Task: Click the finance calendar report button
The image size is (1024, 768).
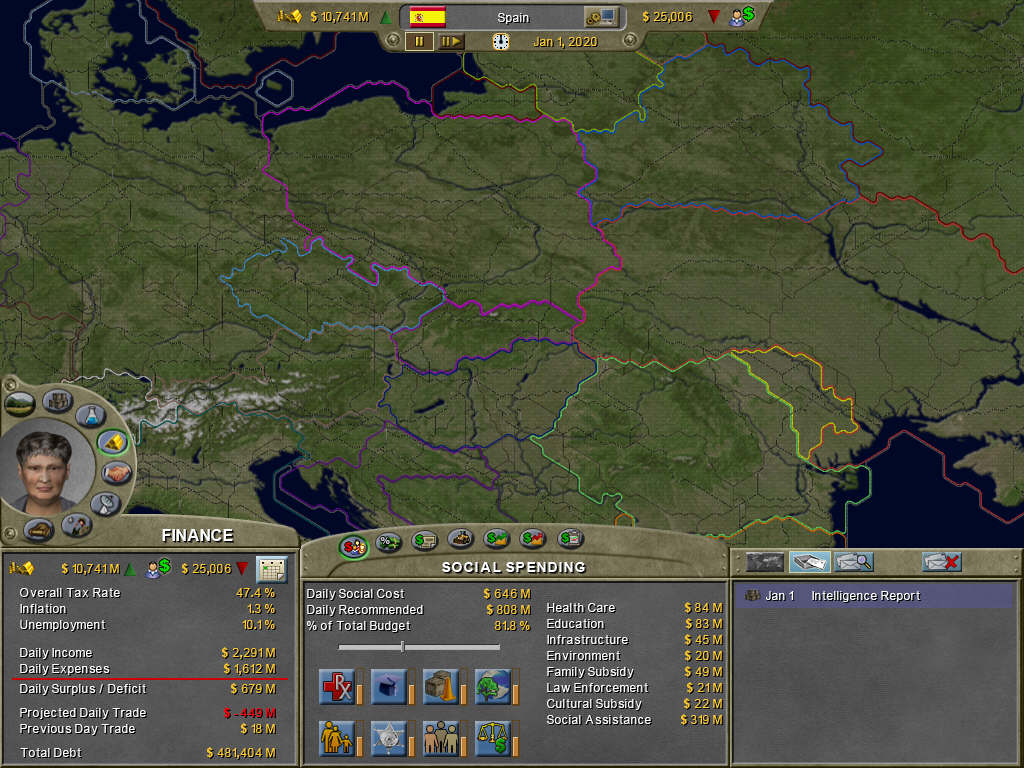Action: (x=271, y=569)
